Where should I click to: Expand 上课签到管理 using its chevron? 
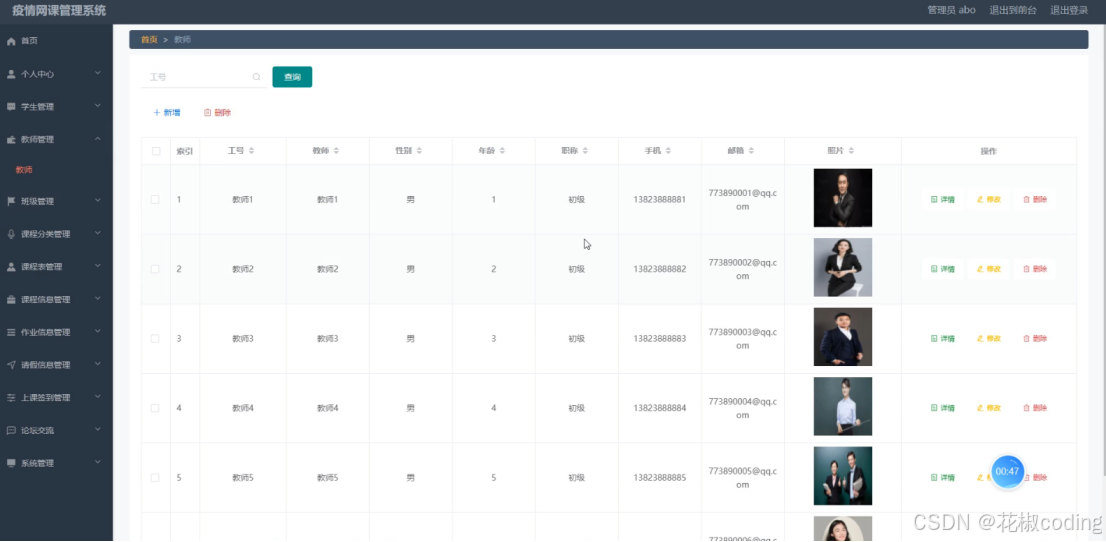(x=98, y=397)
